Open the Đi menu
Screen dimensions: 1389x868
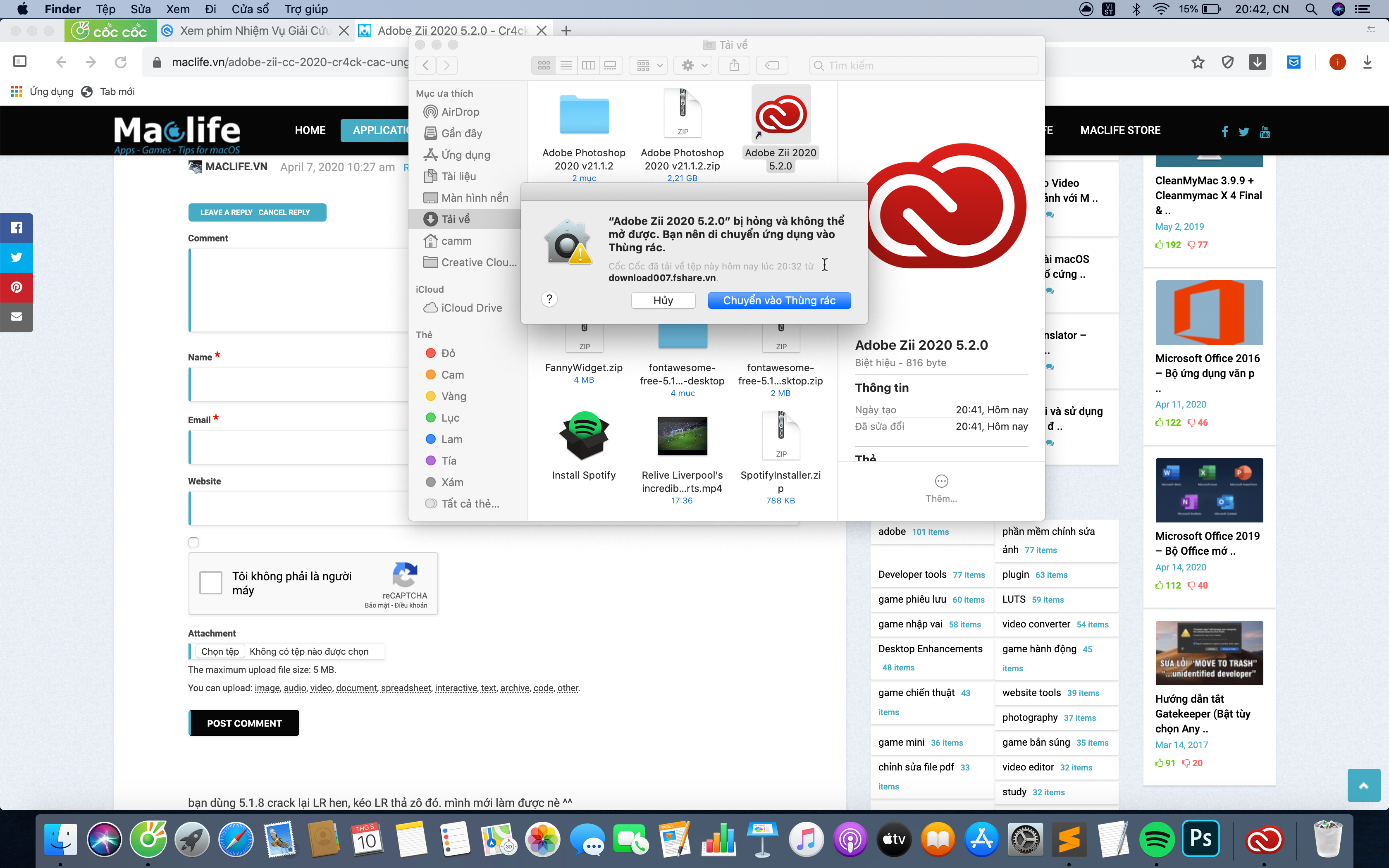[x=210, y=9]
